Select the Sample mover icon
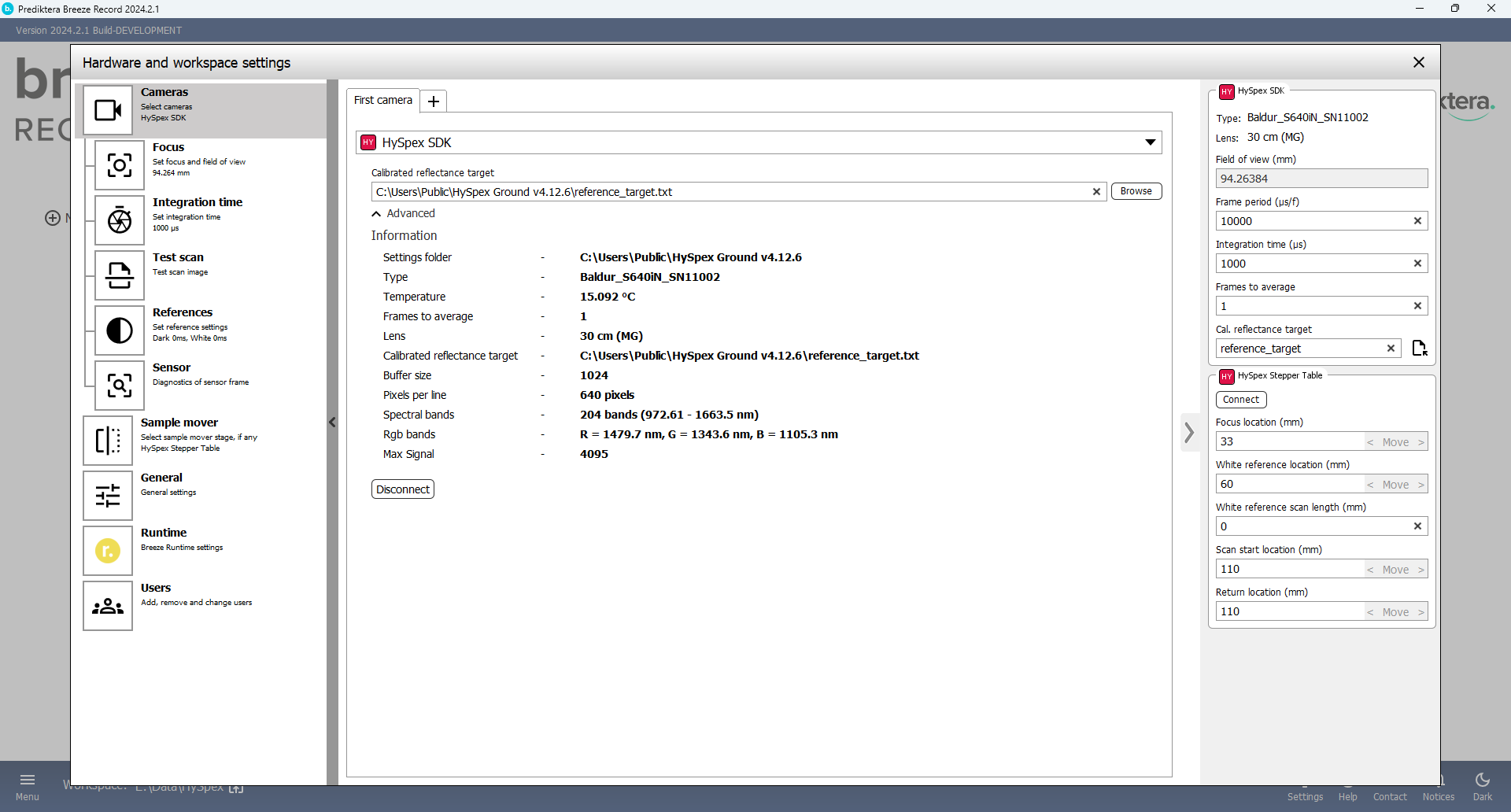 (x=108, y=441)
